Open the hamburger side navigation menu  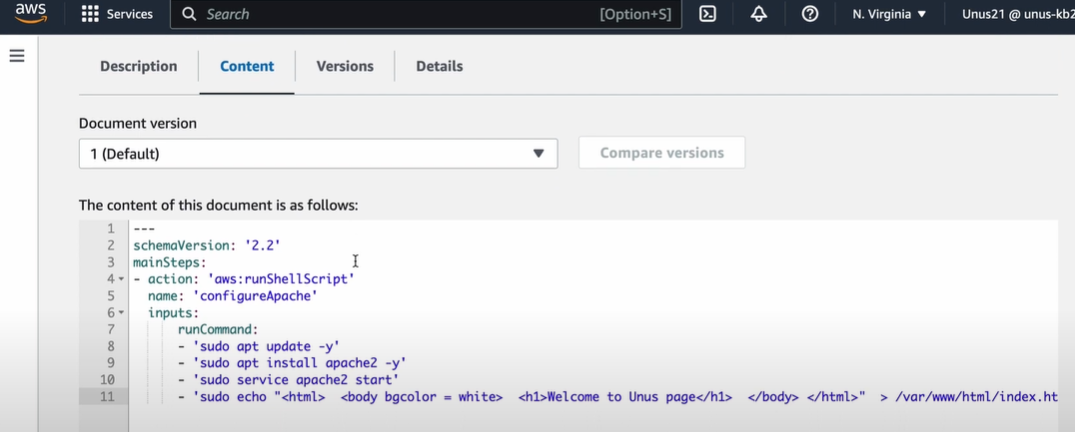(17, 56)
